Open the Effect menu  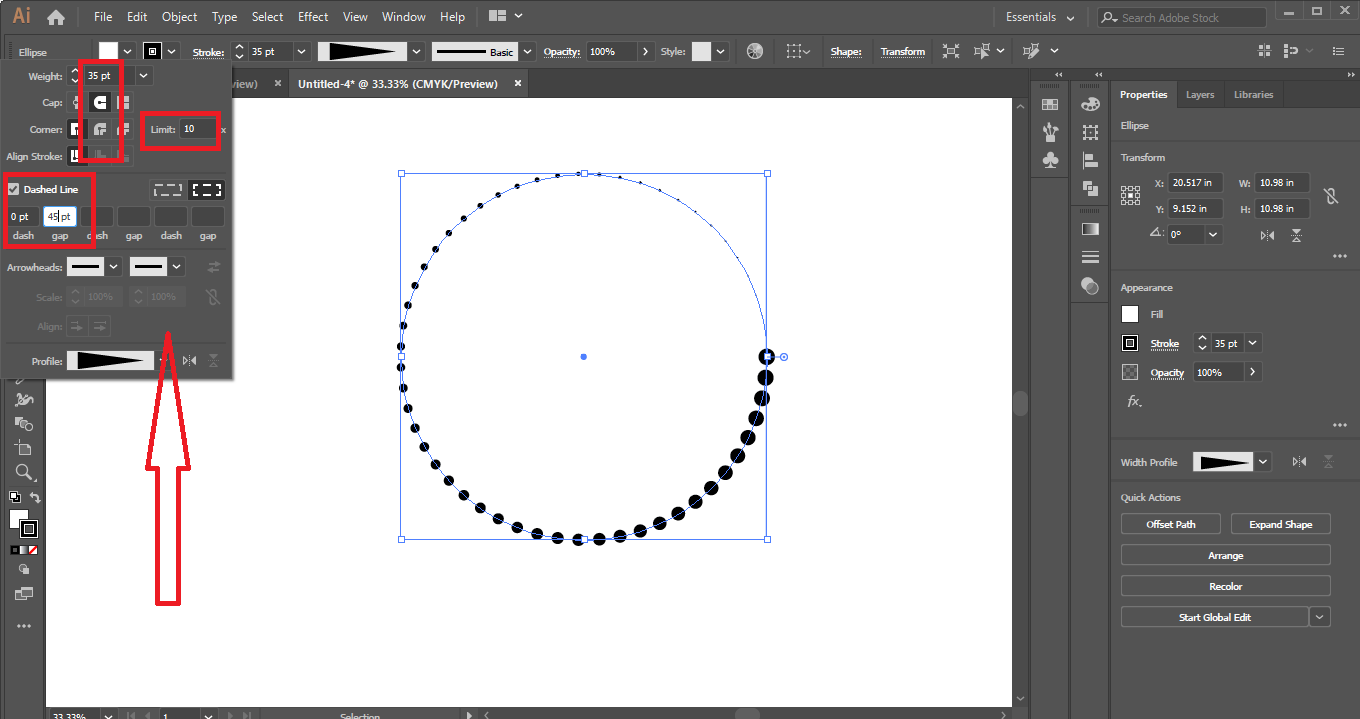313,17
